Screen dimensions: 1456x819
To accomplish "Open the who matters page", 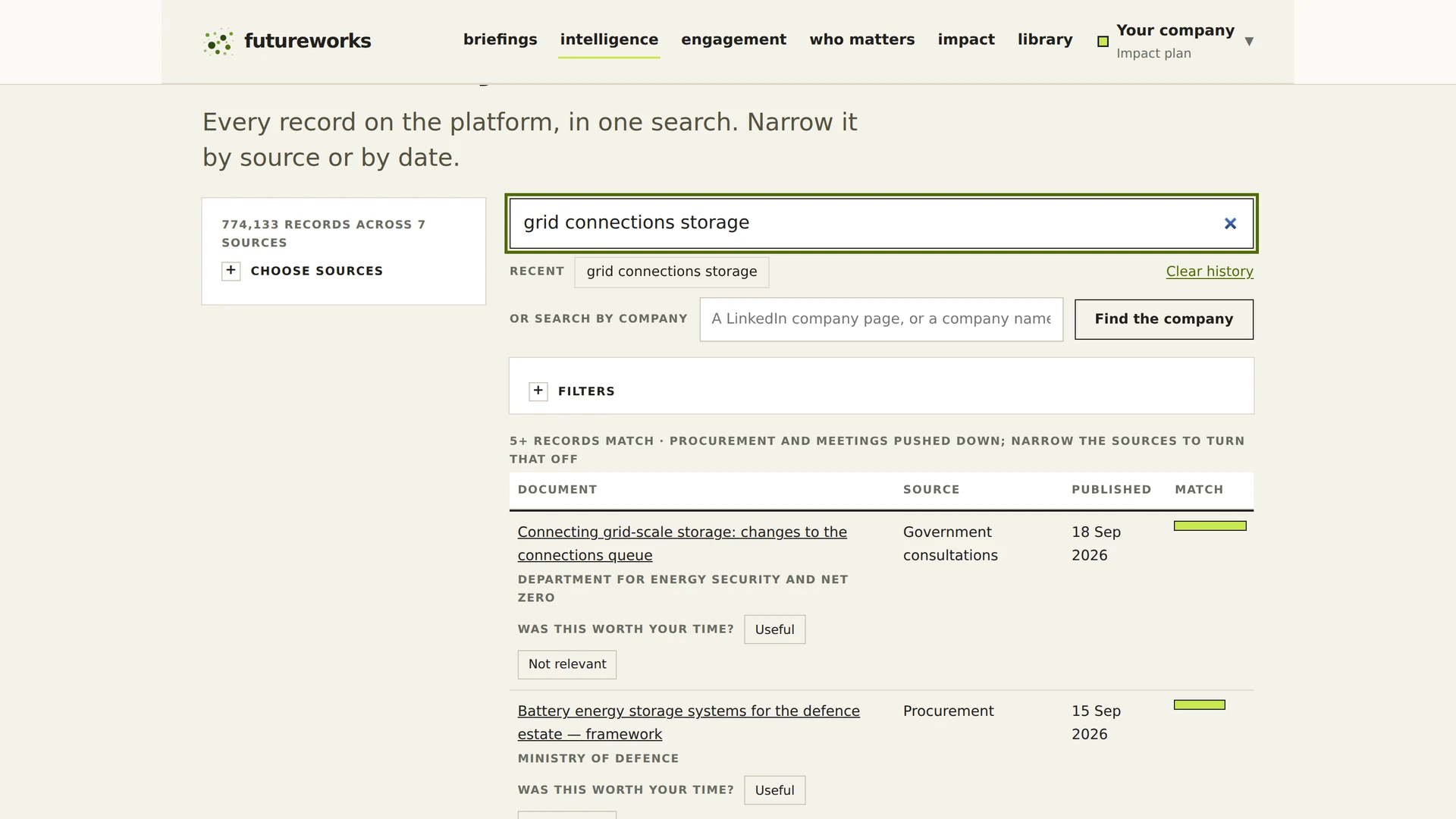I will coord(862,39).
